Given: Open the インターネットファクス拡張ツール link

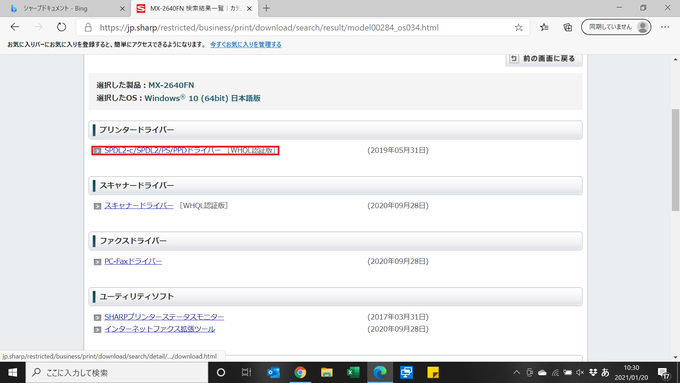Looking at the screenshot, I should (160, 329).
